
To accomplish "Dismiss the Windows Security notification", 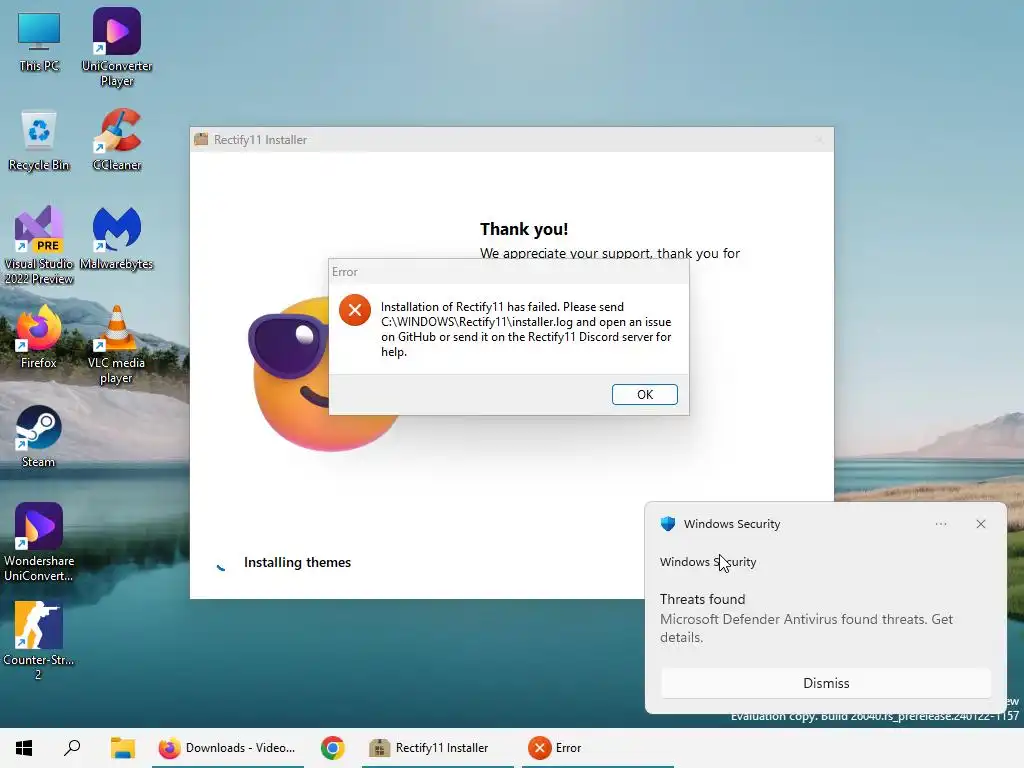I will [x=825, y=683].
